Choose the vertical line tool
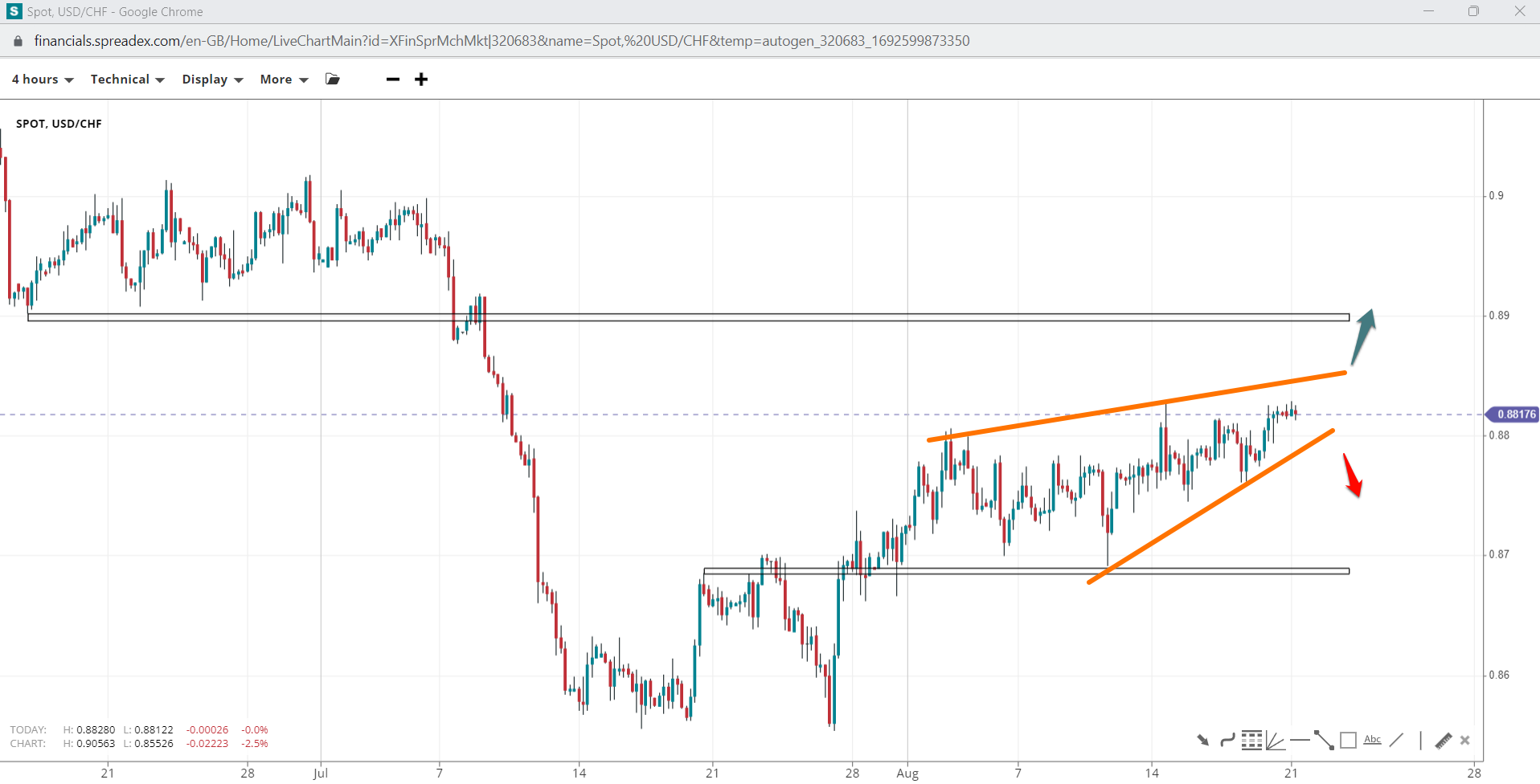Image resolution: width=1540 pixels, height=784 pixels. pyautogui.click(x=1420, y=740)
